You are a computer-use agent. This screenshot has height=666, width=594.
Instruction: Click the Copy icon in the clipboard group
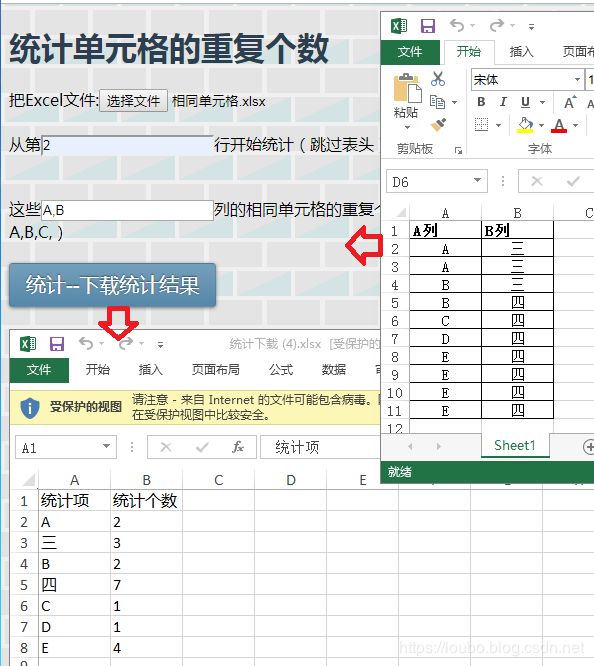(437, 102)
